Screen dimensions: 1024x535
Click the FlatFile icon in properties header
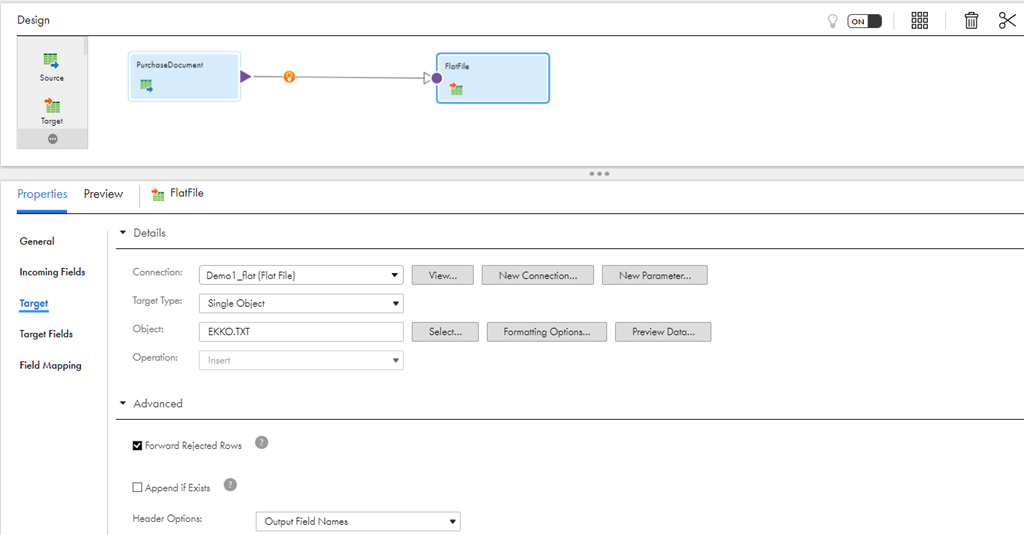point(157,195)
